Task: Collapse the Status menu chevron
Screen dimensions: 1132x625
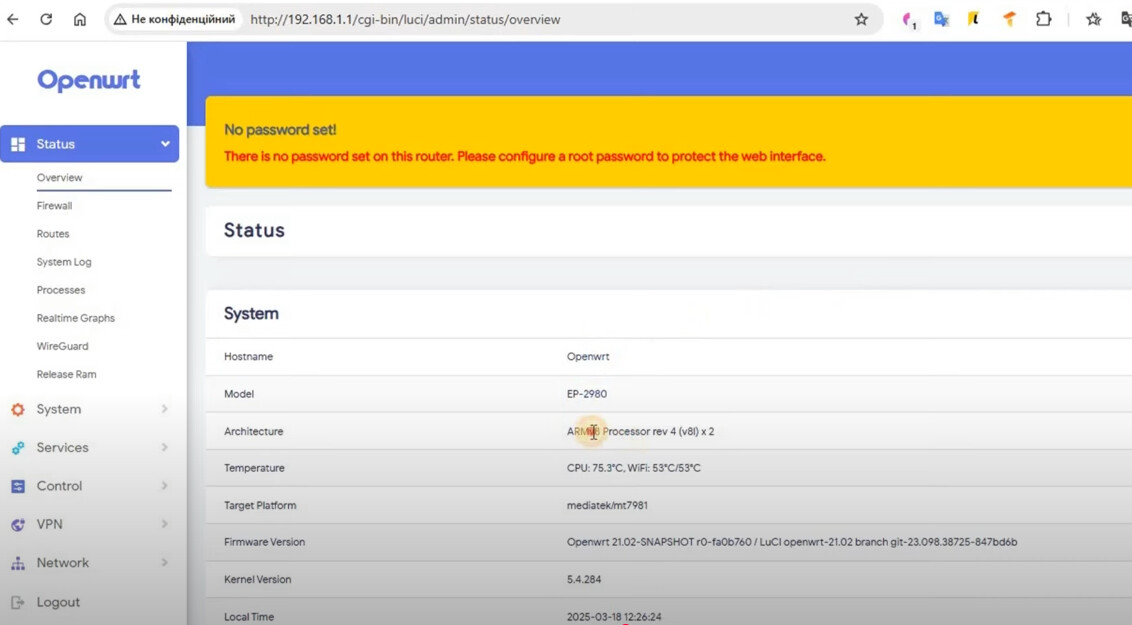Action: point(165,144)
